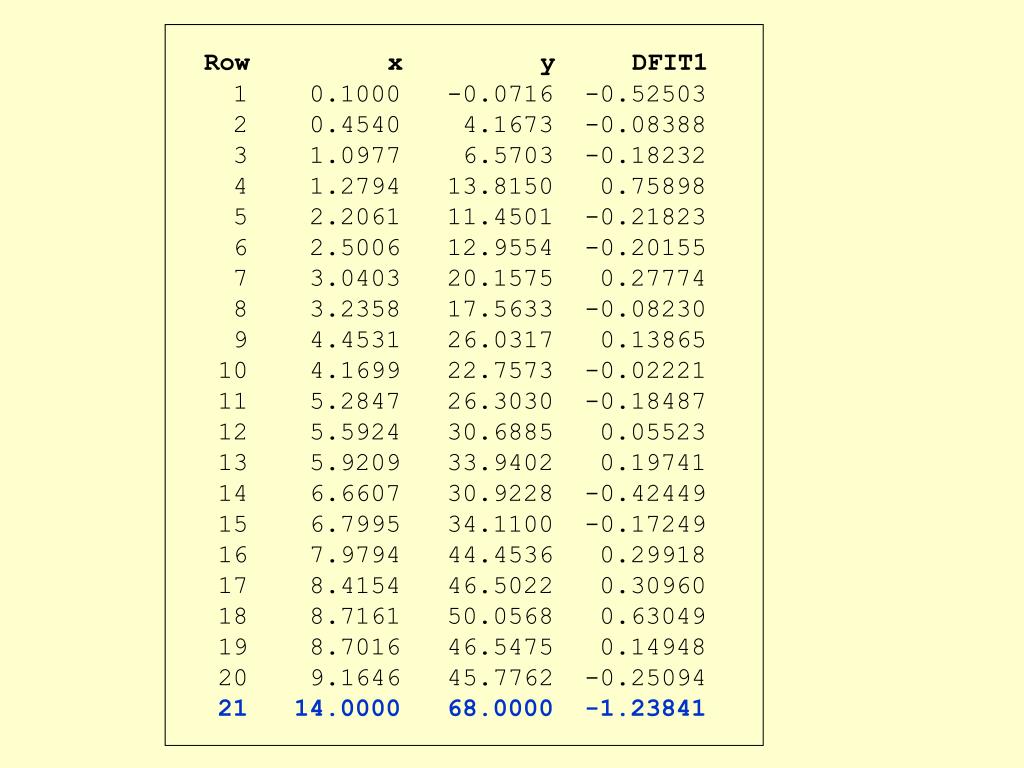The image size is (1024, 768).
Task: Select x value 4.1699
Action: [355, 370]
